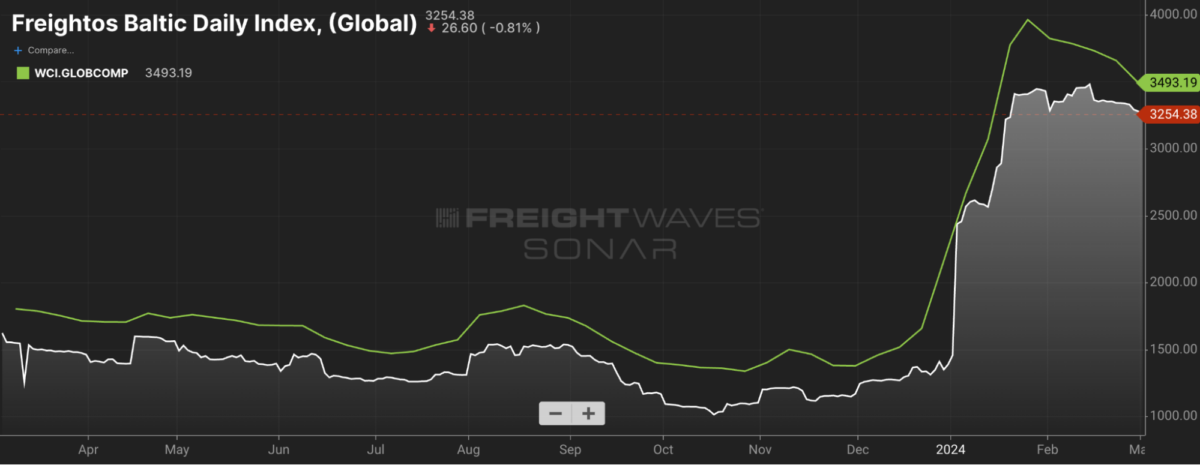
Task: Select the WCI.GLOBCOMP legend label
Action: click(x=81, y=72)
